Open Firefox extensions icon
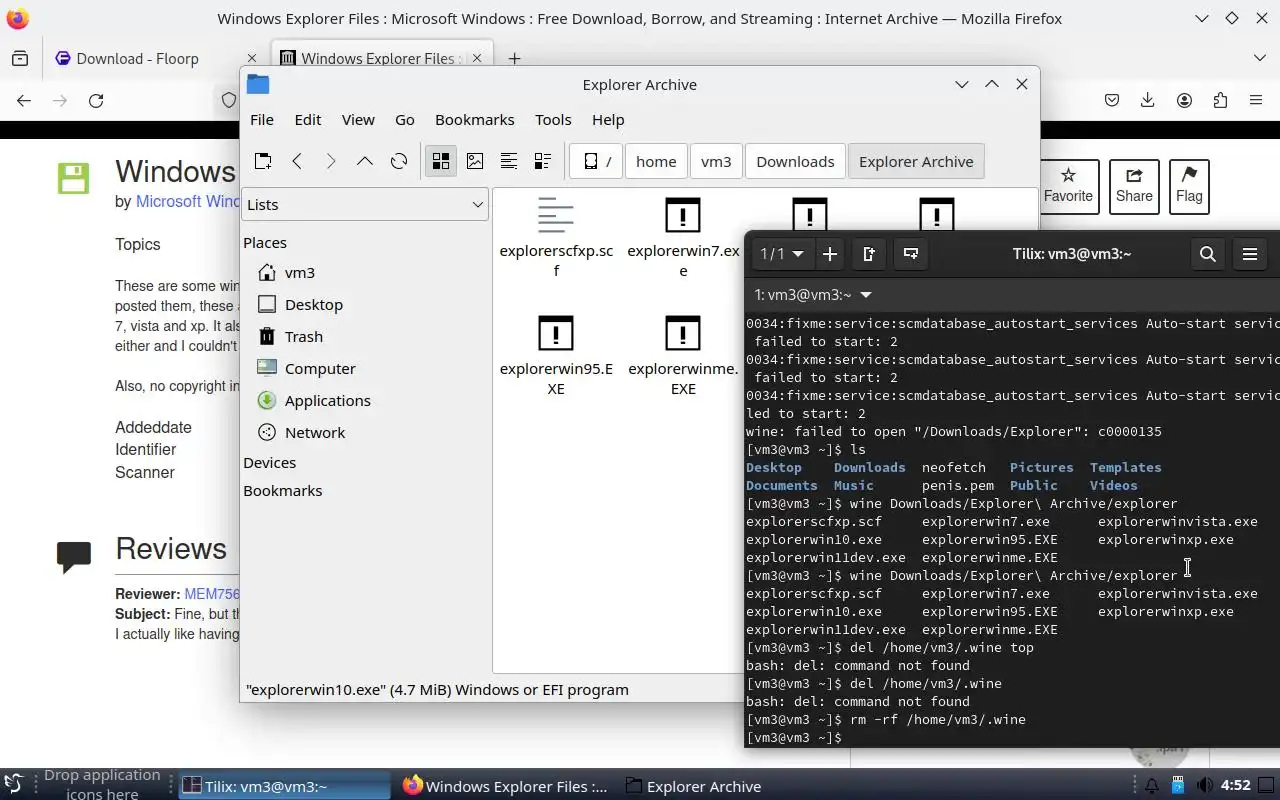This screenshot has height=800, width=1280. (x=1220, y=100)
